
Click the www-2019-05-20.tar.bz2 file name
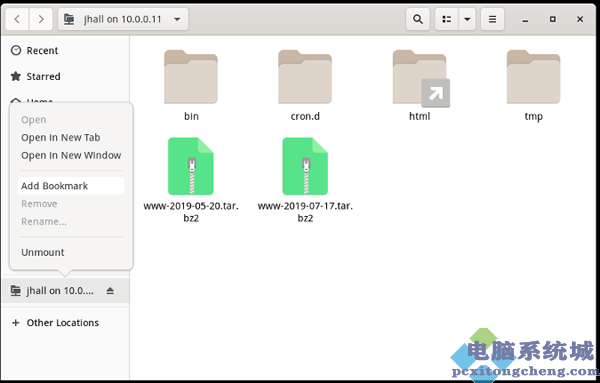tap(191, 212)
